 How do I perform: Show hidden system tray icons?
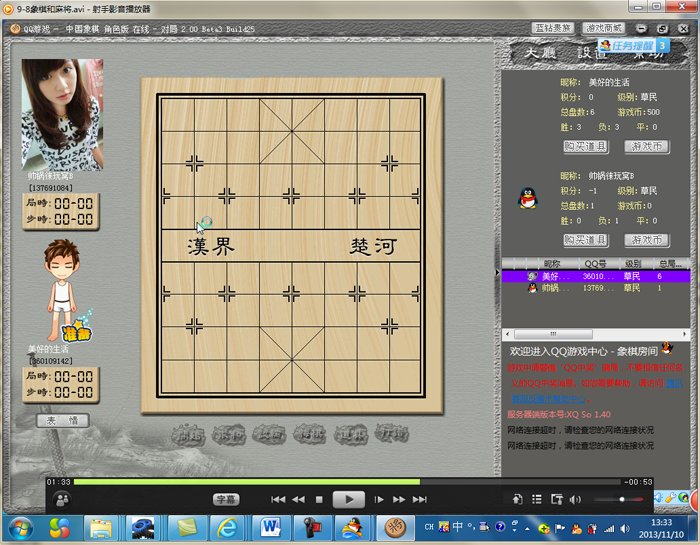coord(527,529)
